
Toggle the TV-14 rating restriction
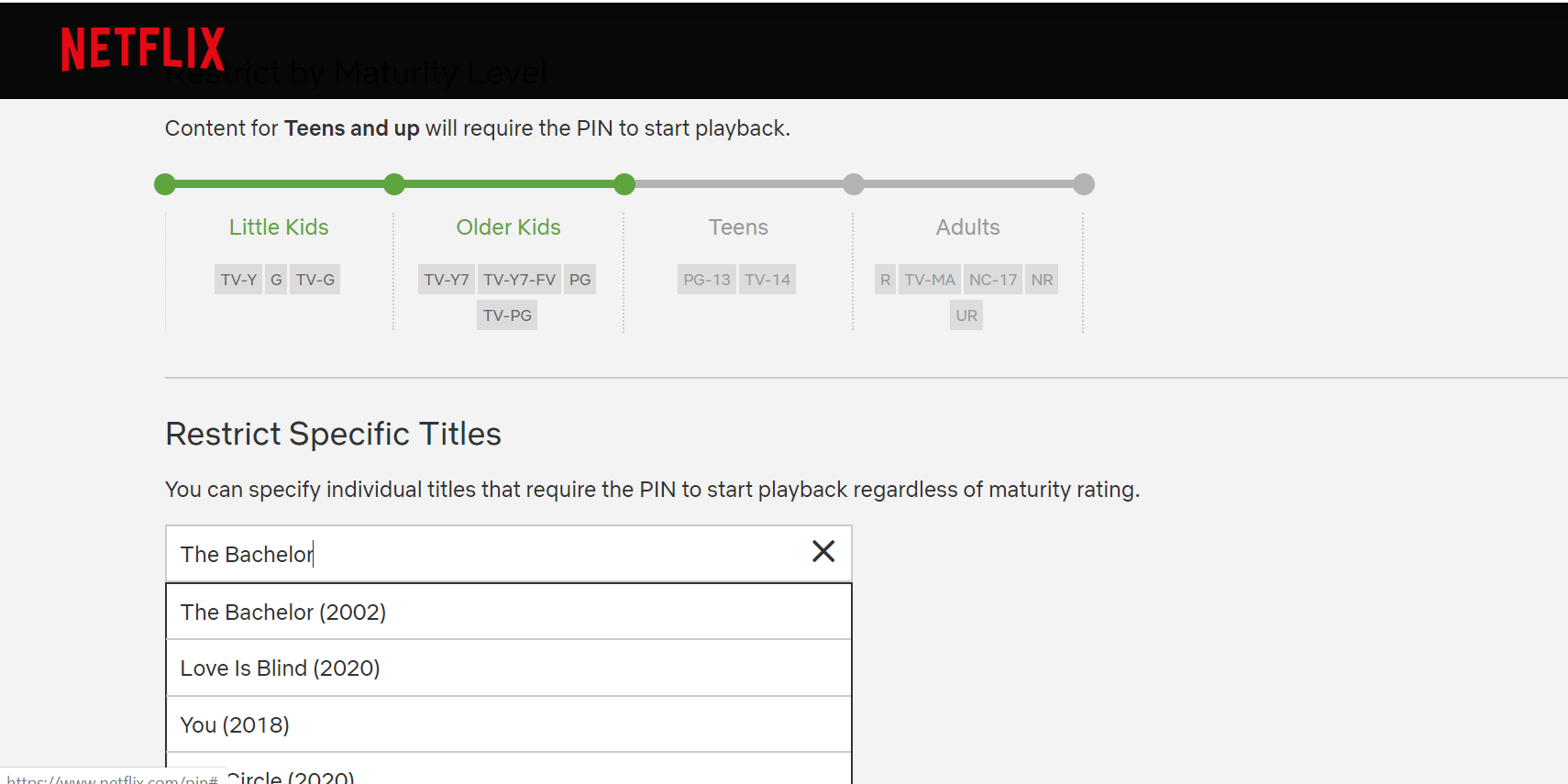tap(767, 279)
